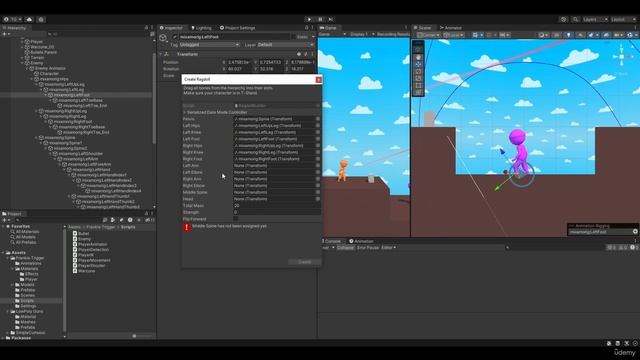Switch to the Scene tab
Screen dimensions: 640x360
click(x=422, y=28)
